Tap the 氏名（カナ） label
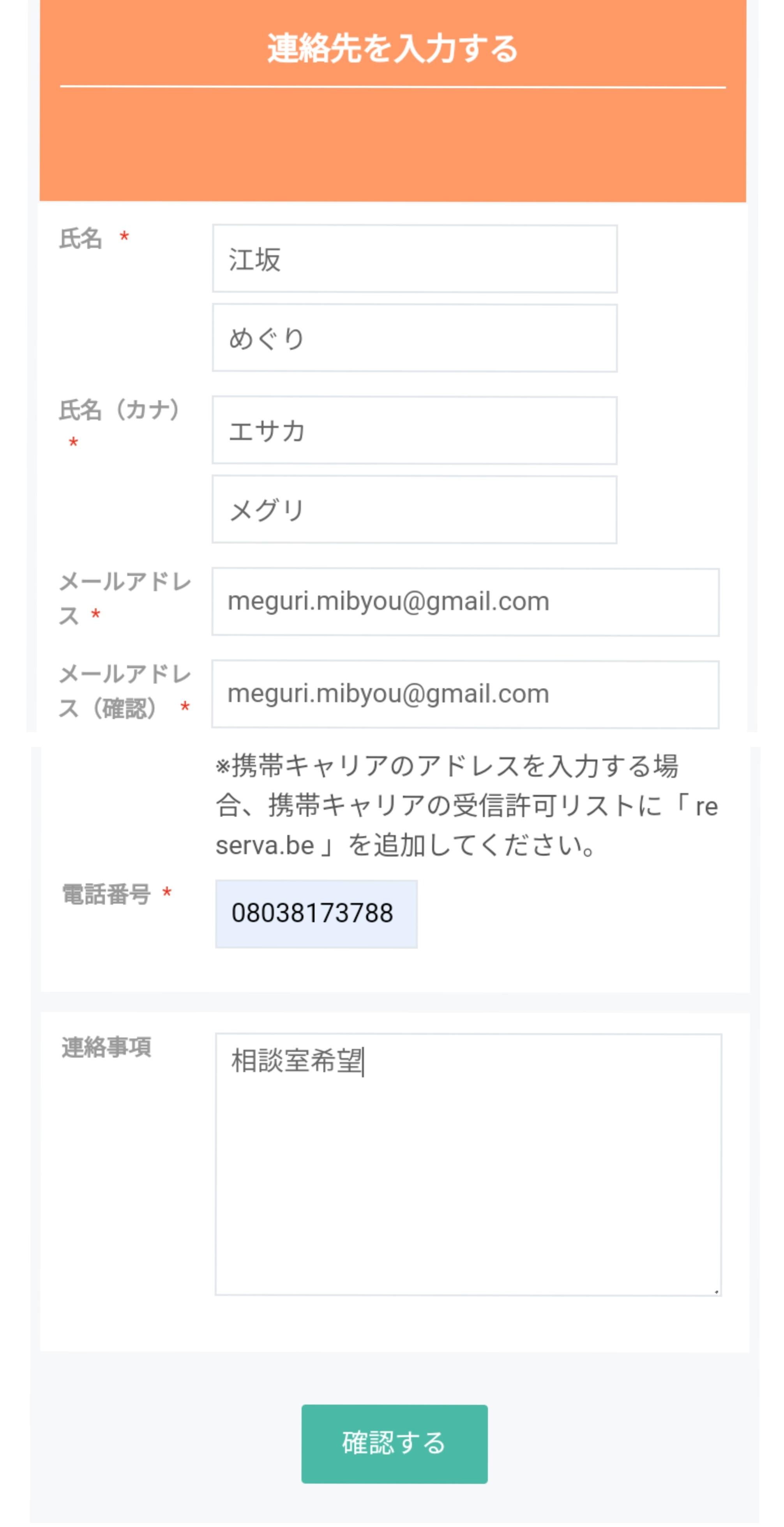Screen dimensions: 784x1527 118,410
